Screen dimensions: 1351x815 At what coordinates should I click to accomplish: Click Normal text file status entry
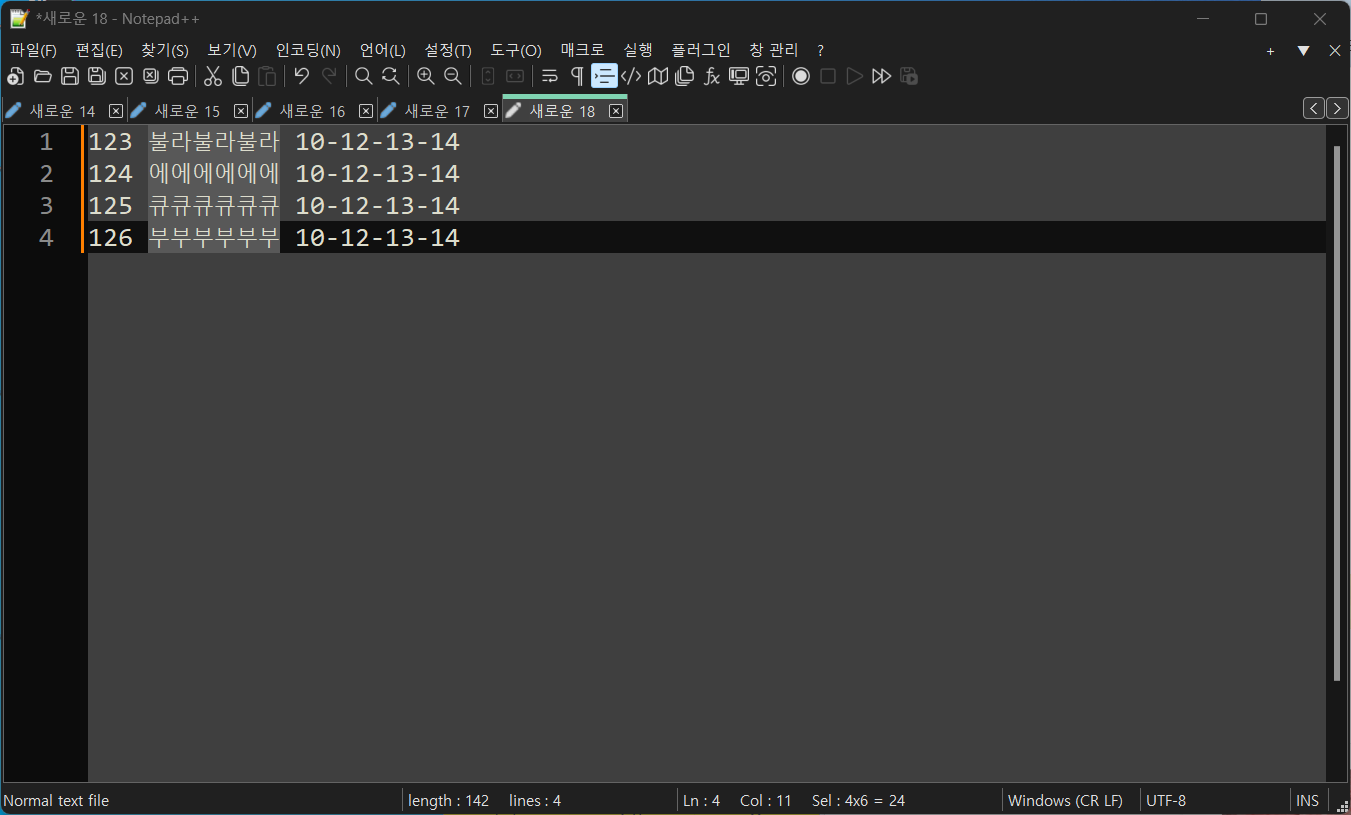pyautogui.click(x=56, y=801)
